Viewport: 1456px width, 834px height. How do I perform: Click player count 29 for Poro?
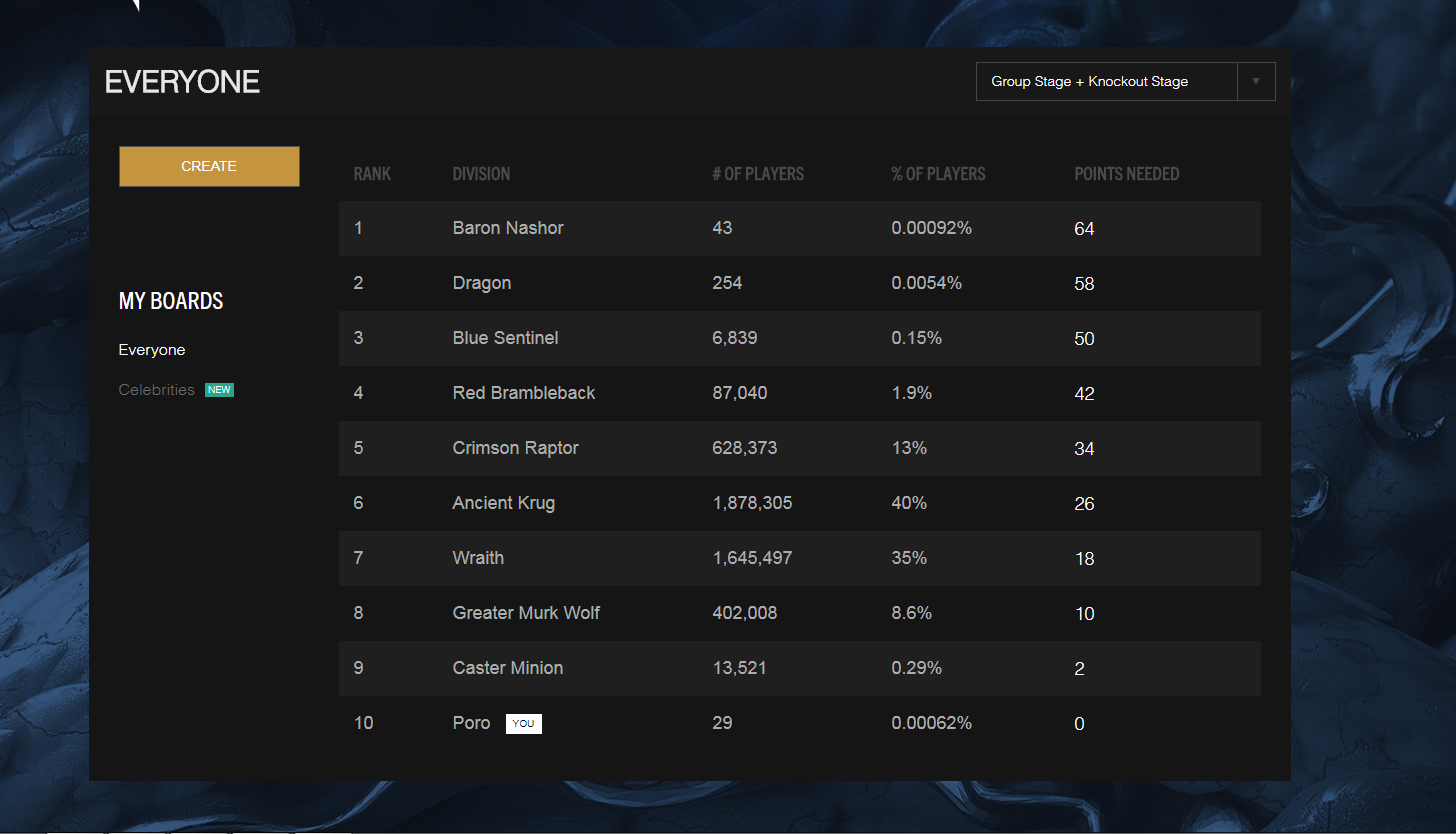[722, 723]
